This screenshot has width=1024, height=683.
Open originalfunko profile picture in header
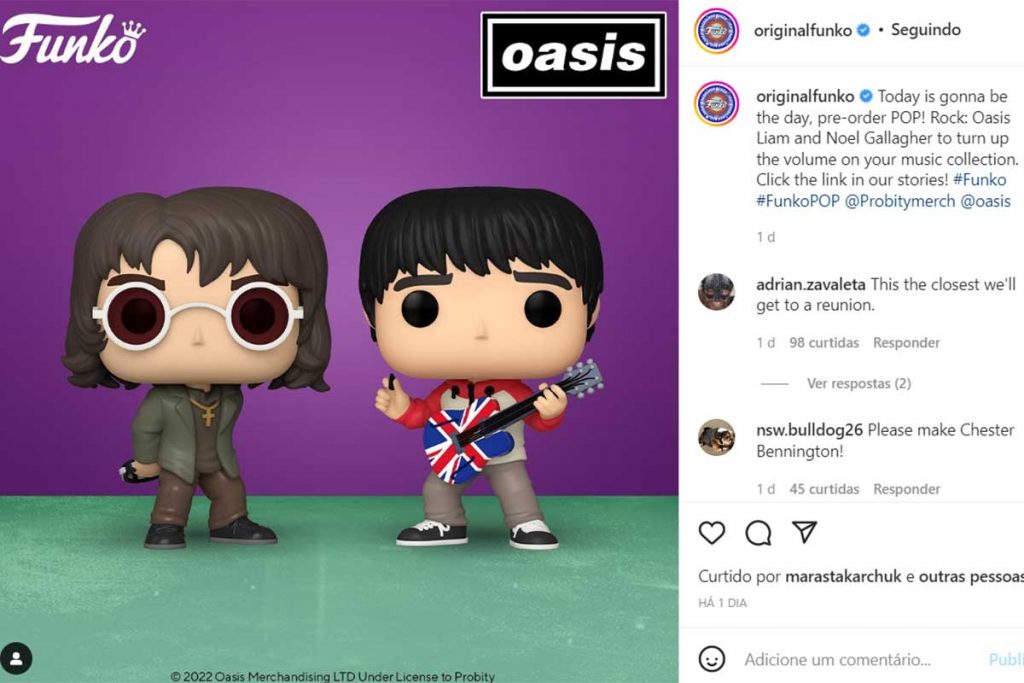(716, 31)
